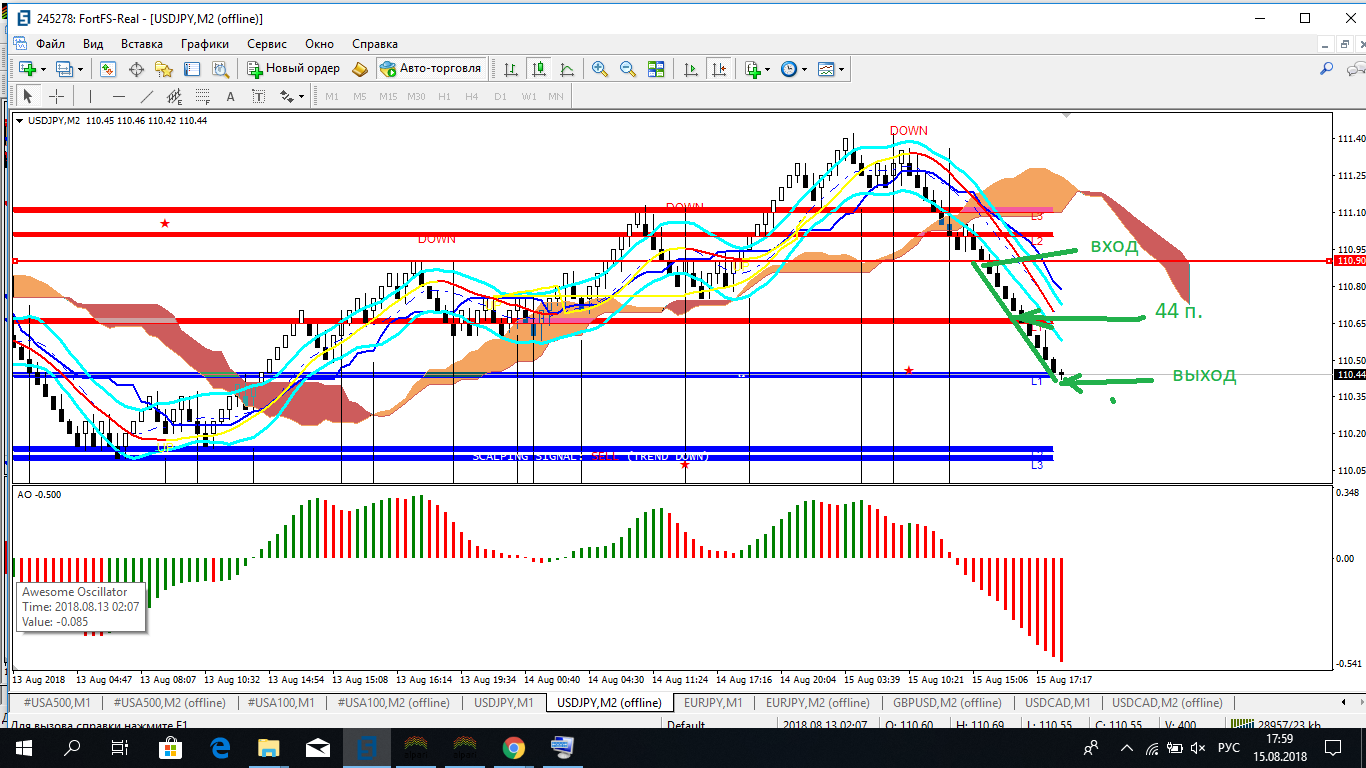Select the text label tool

coord(259,96)
